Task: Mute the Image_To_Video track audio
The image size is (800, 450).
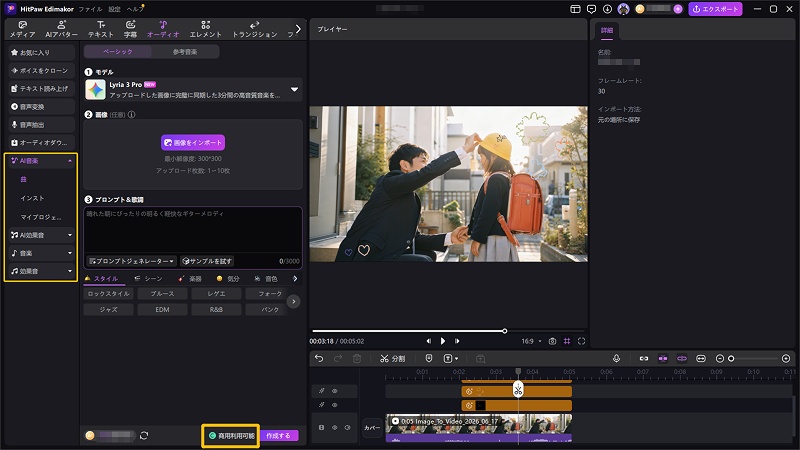Action: click(348, 428)
